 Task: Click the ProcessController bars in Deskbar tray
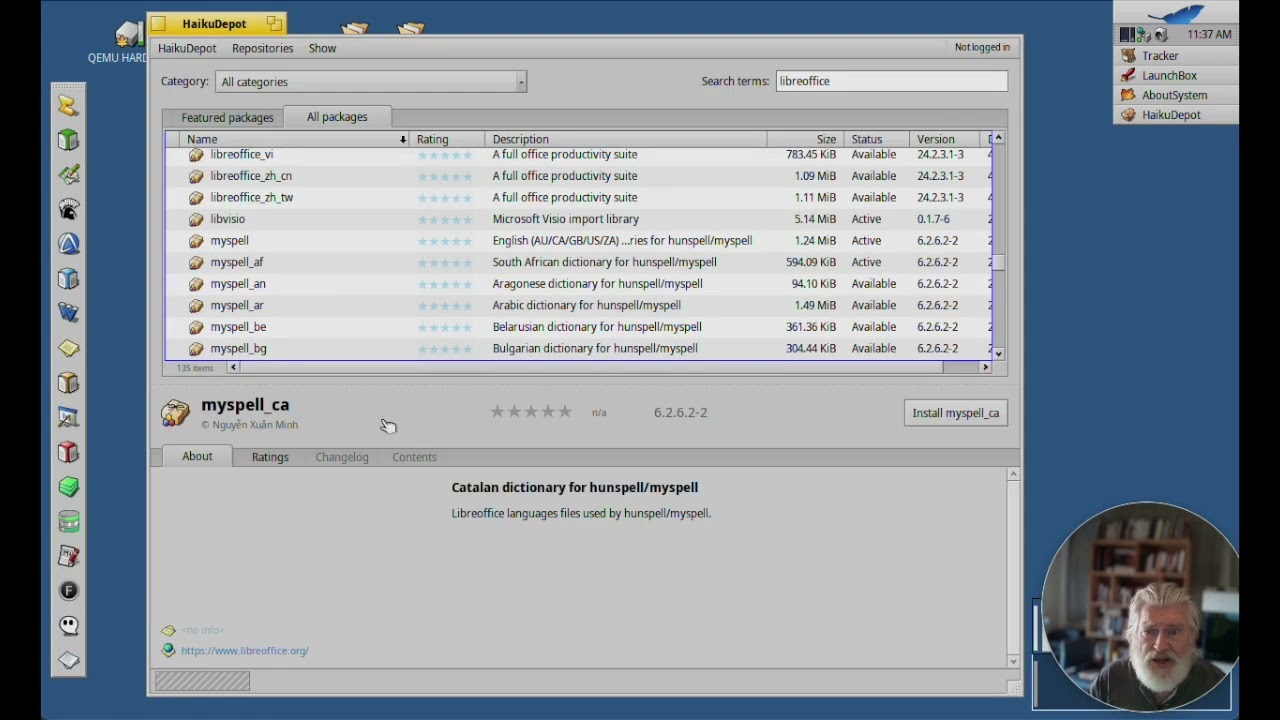tap(1128, 34)
